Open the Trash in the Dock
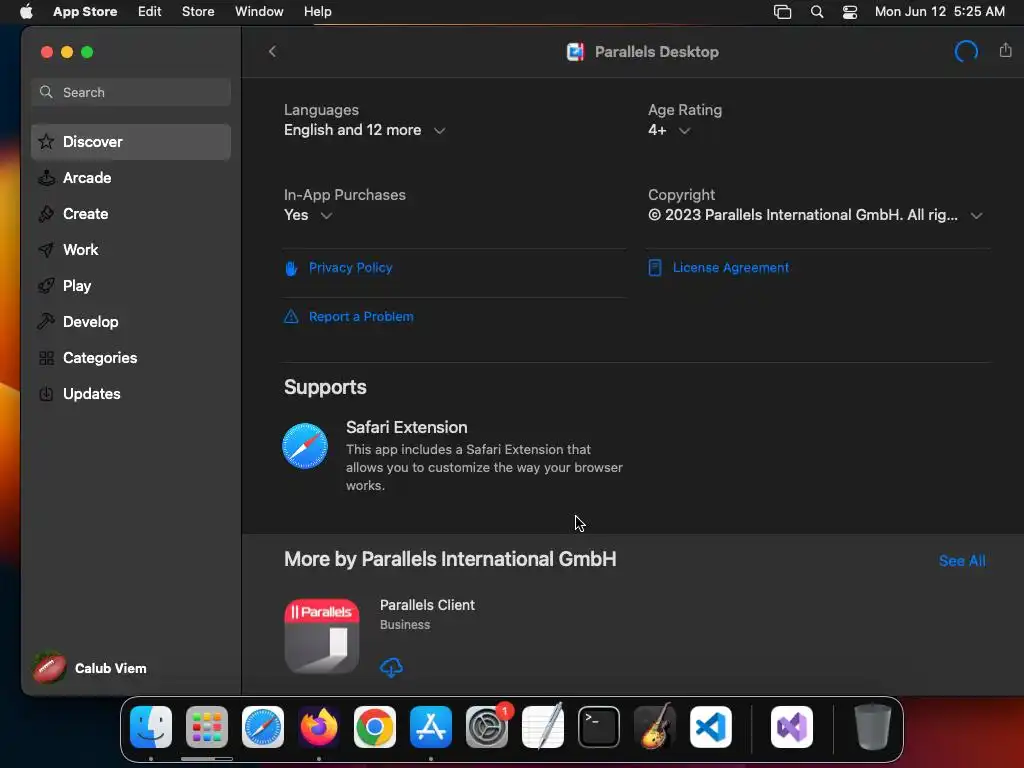Image resolution: width=1024 pixels, height=768 pixels. pos(873,727)
